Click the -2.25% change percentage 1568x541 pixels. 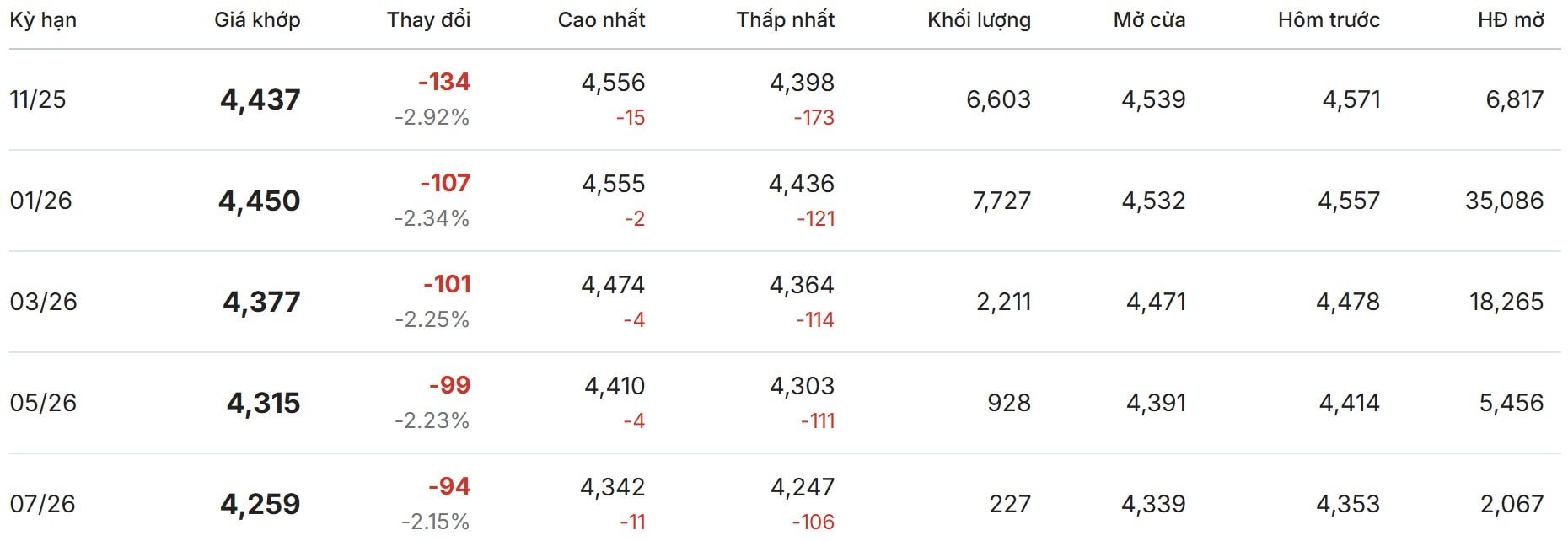click(x=432, y=319)
